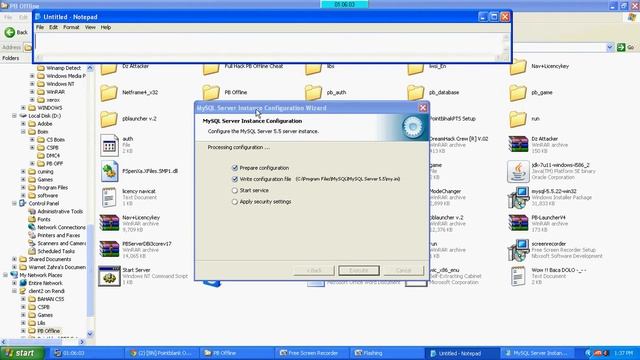Viewport: 640px width, 360px height.
Task: Open the Notepad Edit menu
Action: [x=53, y=27]
